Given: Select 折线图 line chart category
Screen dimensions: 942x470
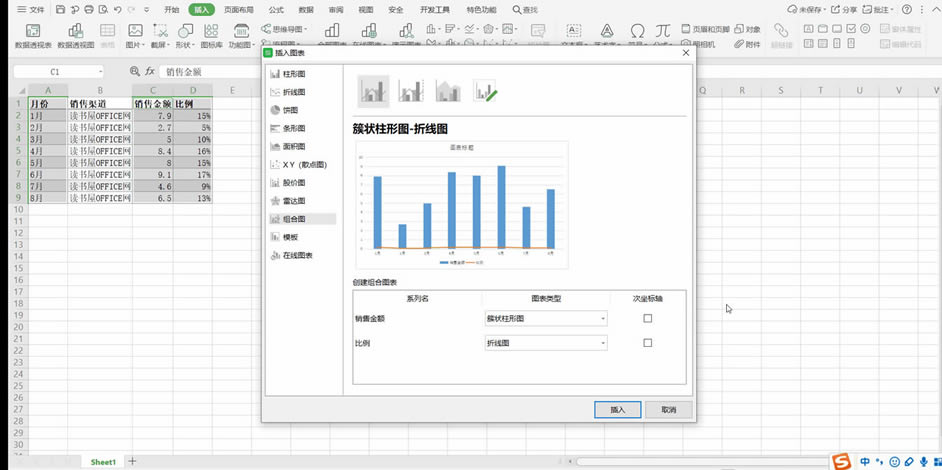Looking at the screenshot, I should pos(293,92).
